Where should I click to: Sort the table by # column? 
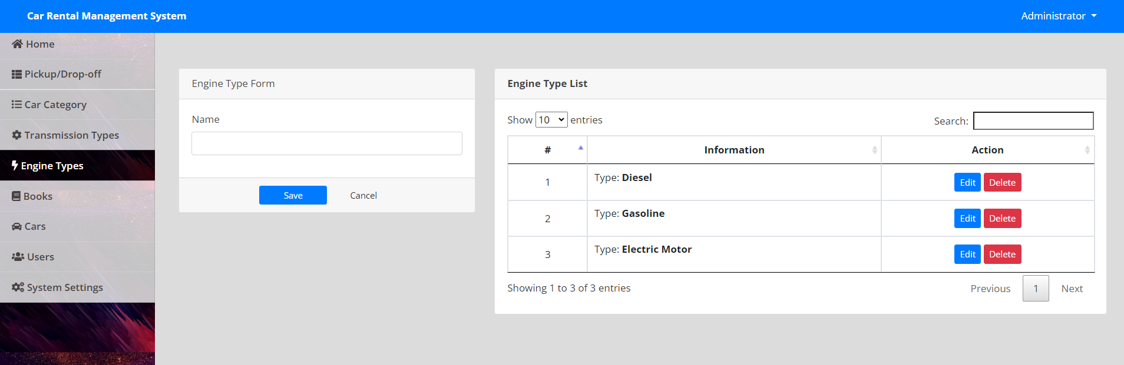pyautogui.click(x=547, y=150)
